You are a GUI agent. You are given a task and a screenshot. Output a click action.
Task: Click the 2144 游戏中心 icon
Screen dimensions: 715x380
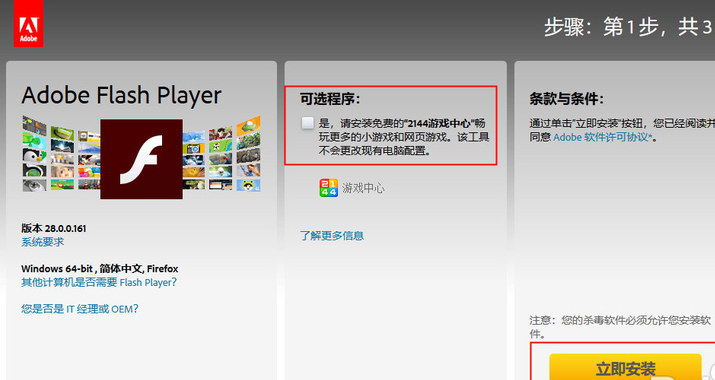pos(328,188)
